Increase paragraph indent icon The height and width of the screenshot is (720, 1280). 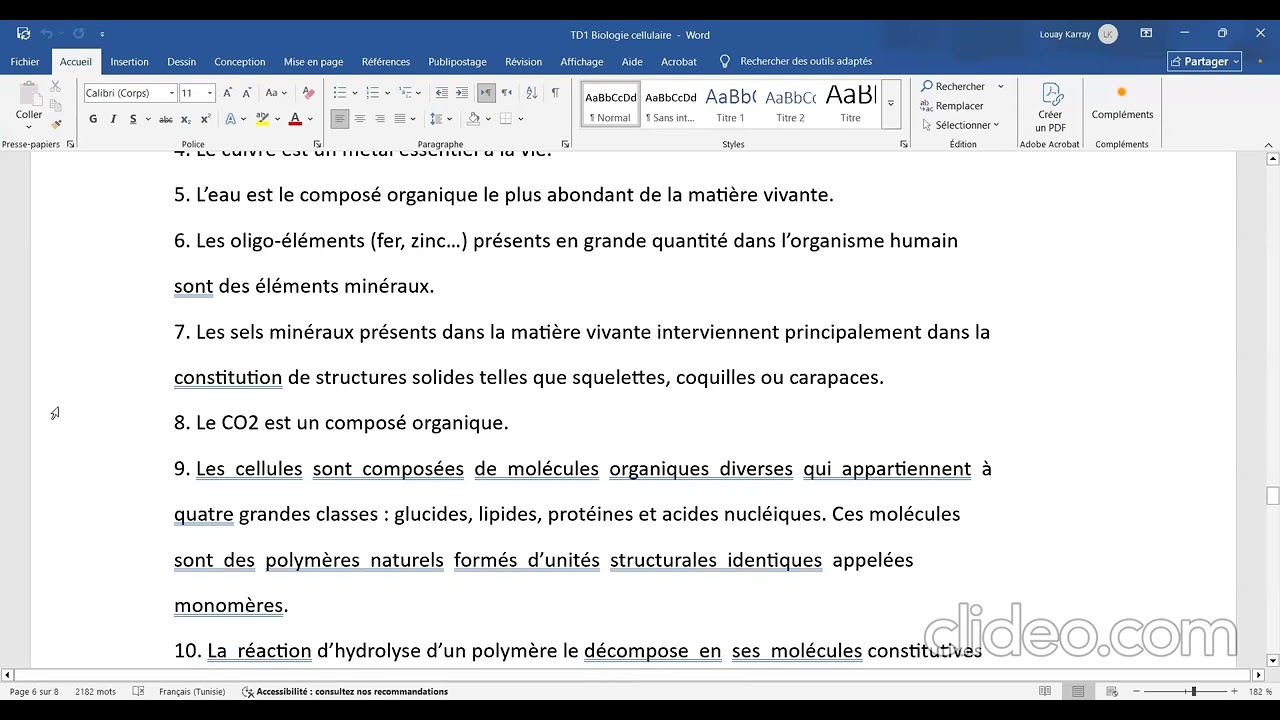point(461,93)
